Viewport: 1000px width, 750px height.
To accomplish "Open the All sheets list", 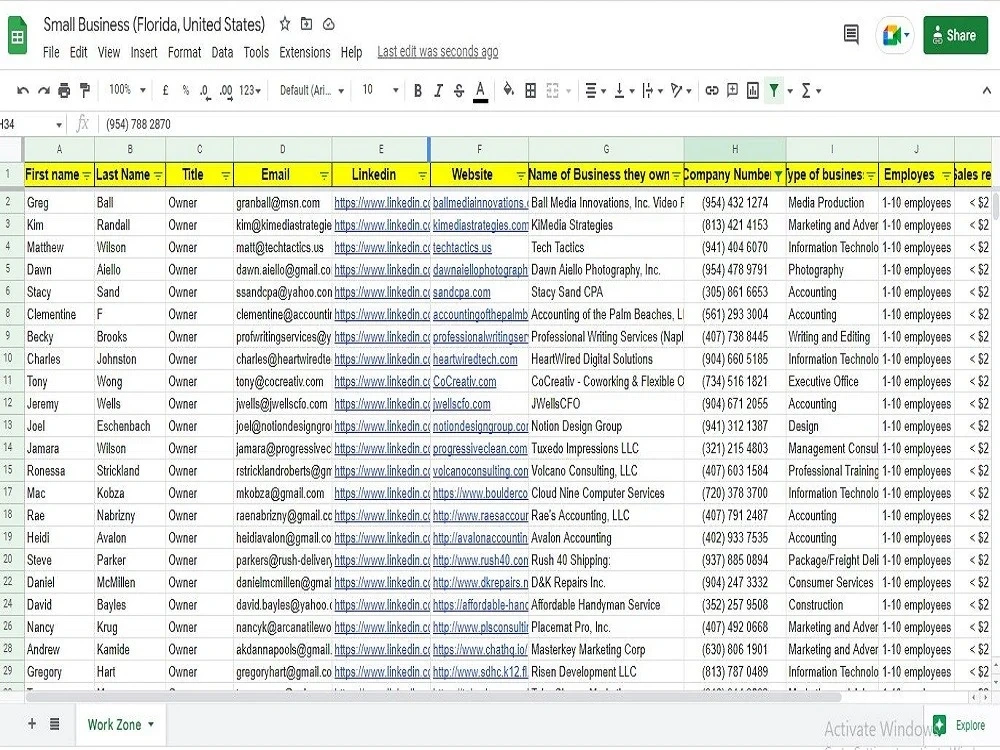I will click(55, 724).
